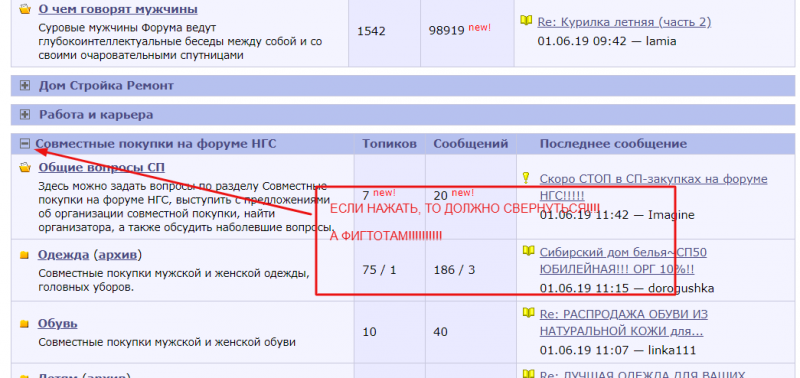Click book icon beside Курилка летняя message
The image size is (800, 378).
[527, 20]
